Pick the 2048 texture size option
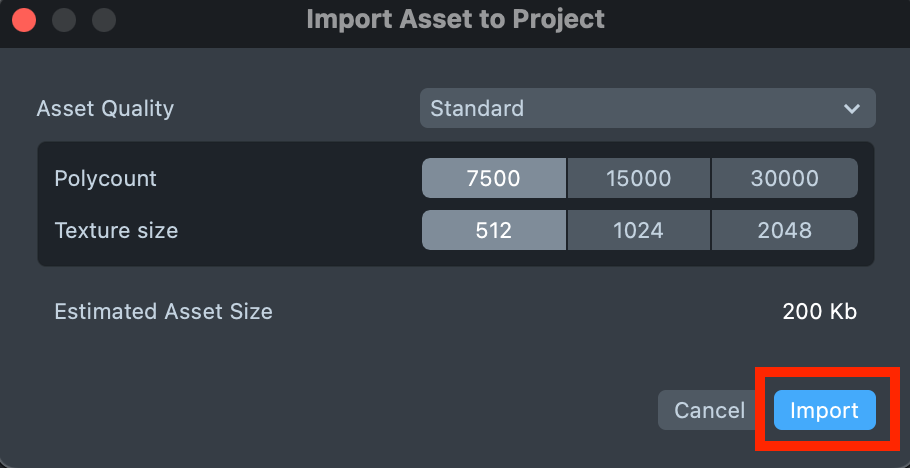This screenshot has height=468, width=910. tap(785, 231)
